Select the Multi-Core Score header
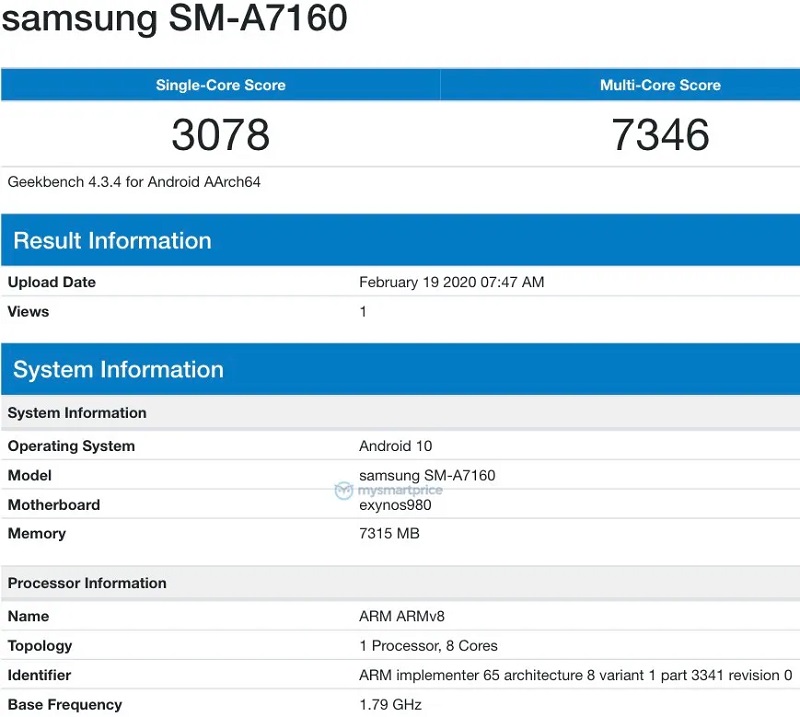This screenshot has width=800, height=717. coord(660,85)
